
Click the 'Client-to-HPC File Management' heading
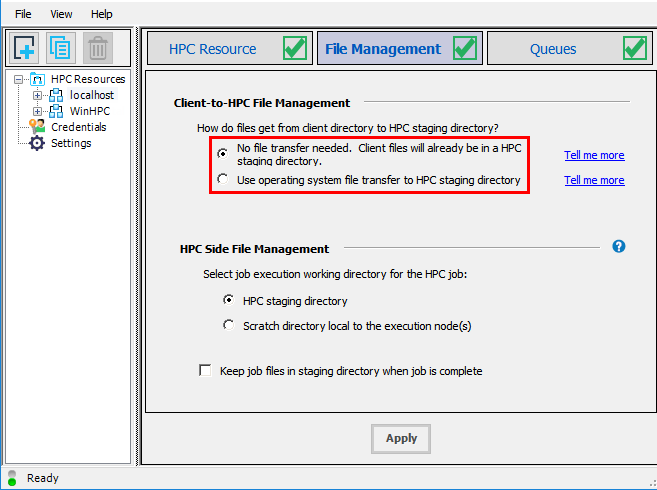tap(262, 103)
